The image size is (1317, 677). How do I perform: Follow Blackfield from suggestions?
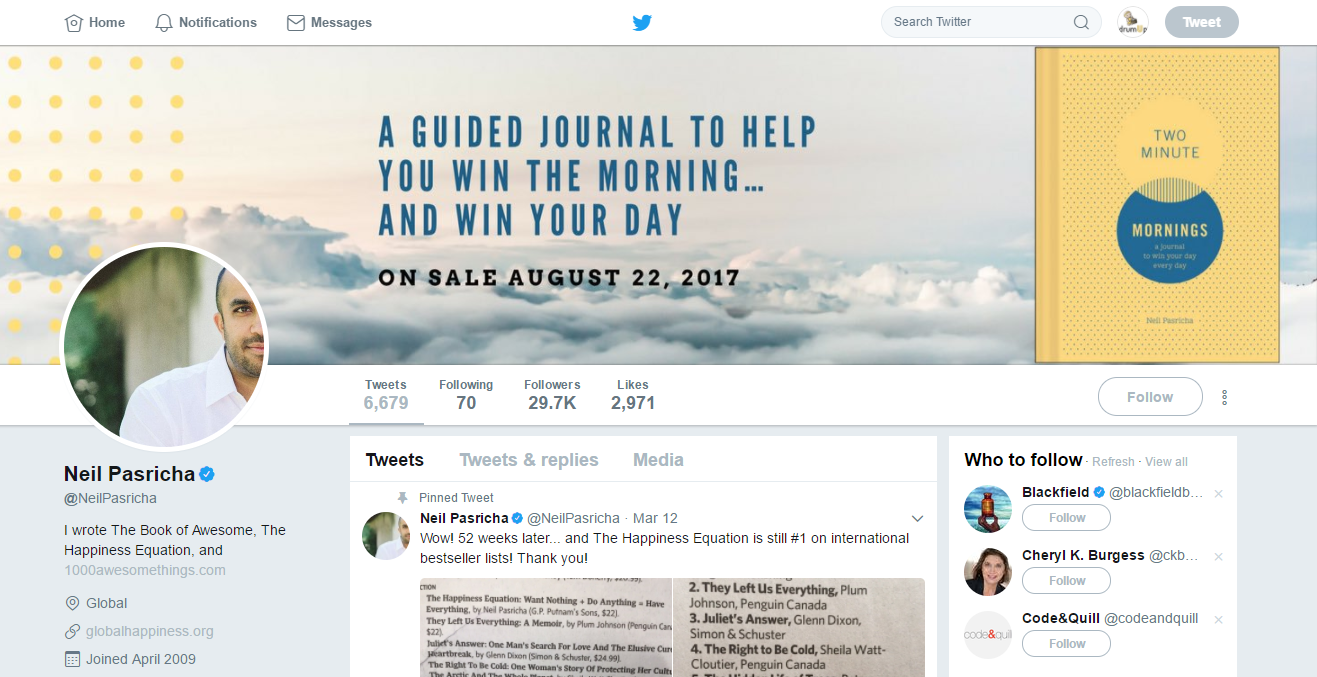pos(1066,518)
